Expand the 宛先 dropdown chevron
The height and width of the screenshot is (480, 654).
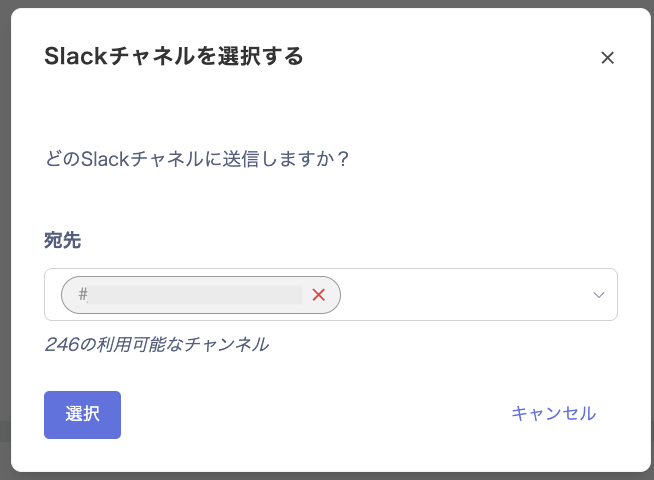[599, 295]
